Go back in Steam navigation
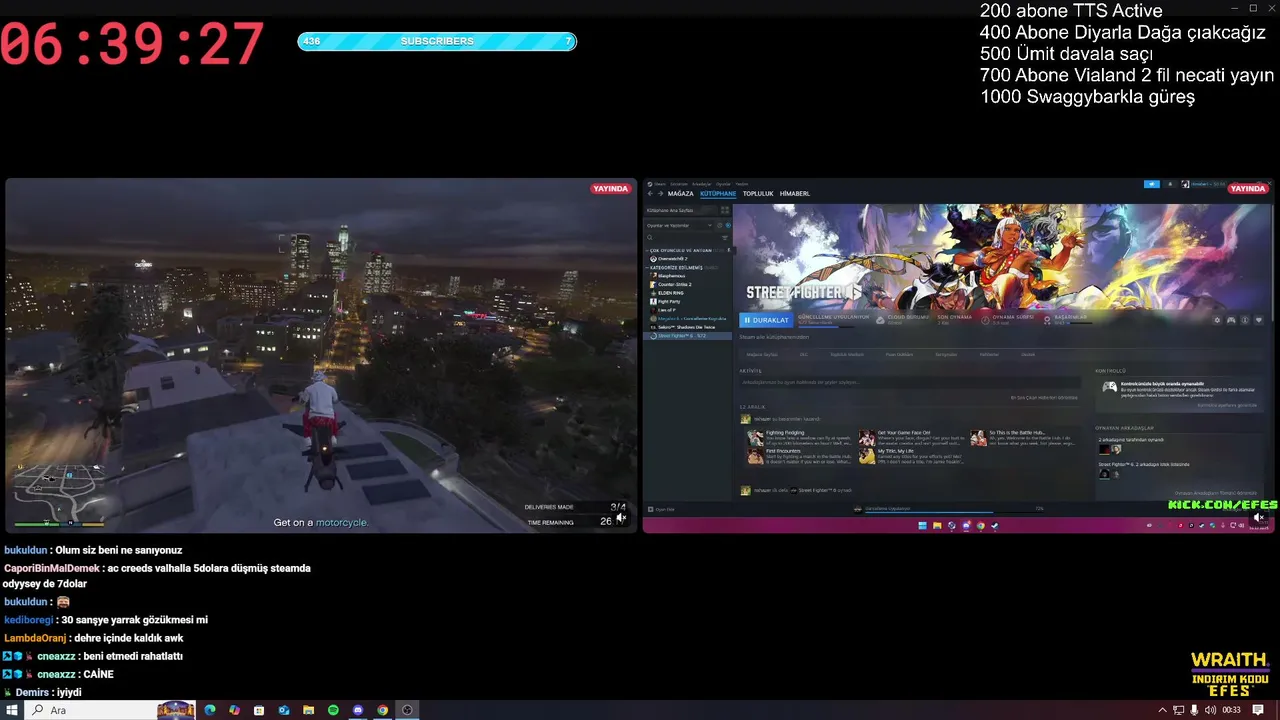This screenshot has width=1280, height=720. (x=650, y=194)
